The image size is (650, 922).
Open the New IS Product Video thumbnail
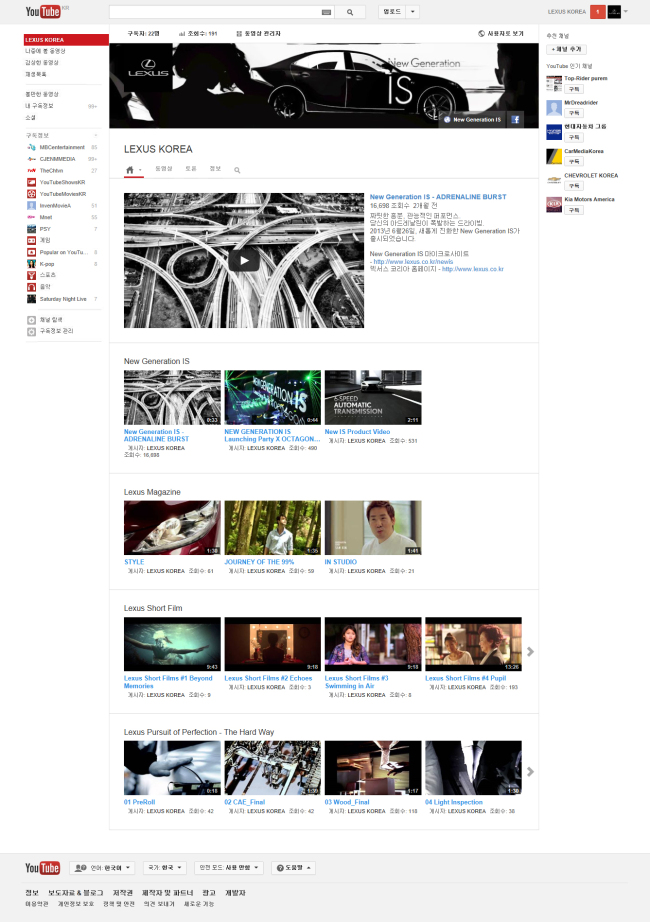[373, 397]
